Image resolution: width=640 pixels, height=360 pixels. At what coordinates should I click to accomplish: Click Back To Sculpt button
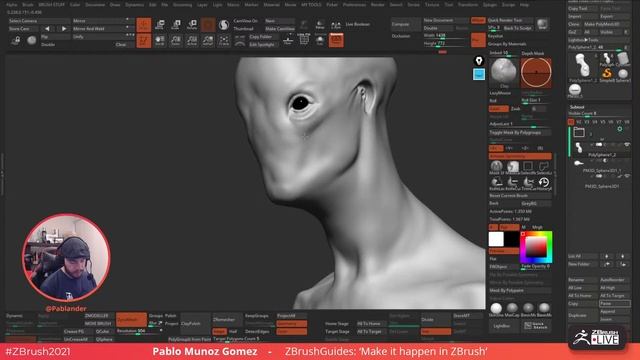tap(518, 28)
